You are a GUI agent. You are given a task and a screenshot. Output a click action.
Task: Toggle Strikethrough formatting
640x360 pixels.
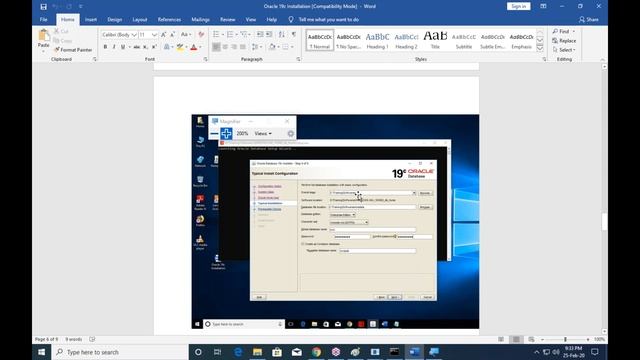point(137,47)
